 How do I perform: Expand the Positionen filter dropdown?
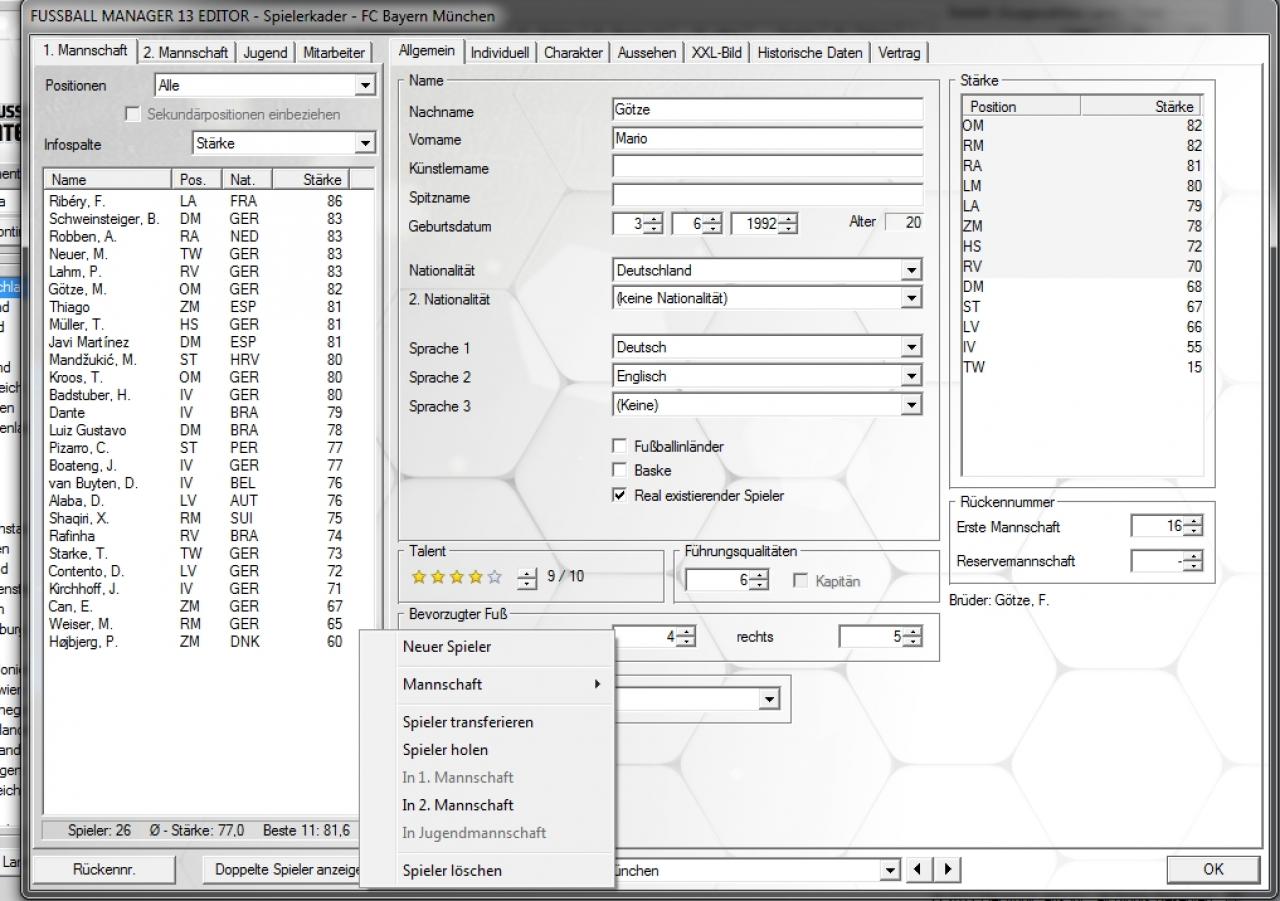(365, 86)
